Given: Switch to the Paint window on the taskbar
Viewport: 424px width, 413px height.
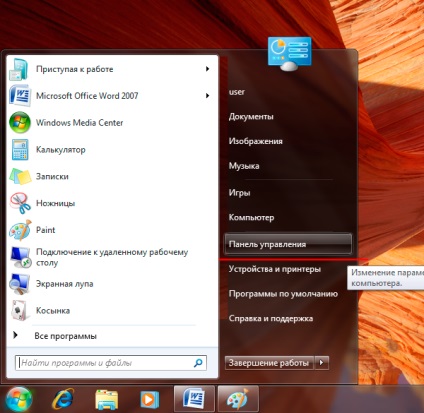Looking at the screenshot, I should click(238, 399).
